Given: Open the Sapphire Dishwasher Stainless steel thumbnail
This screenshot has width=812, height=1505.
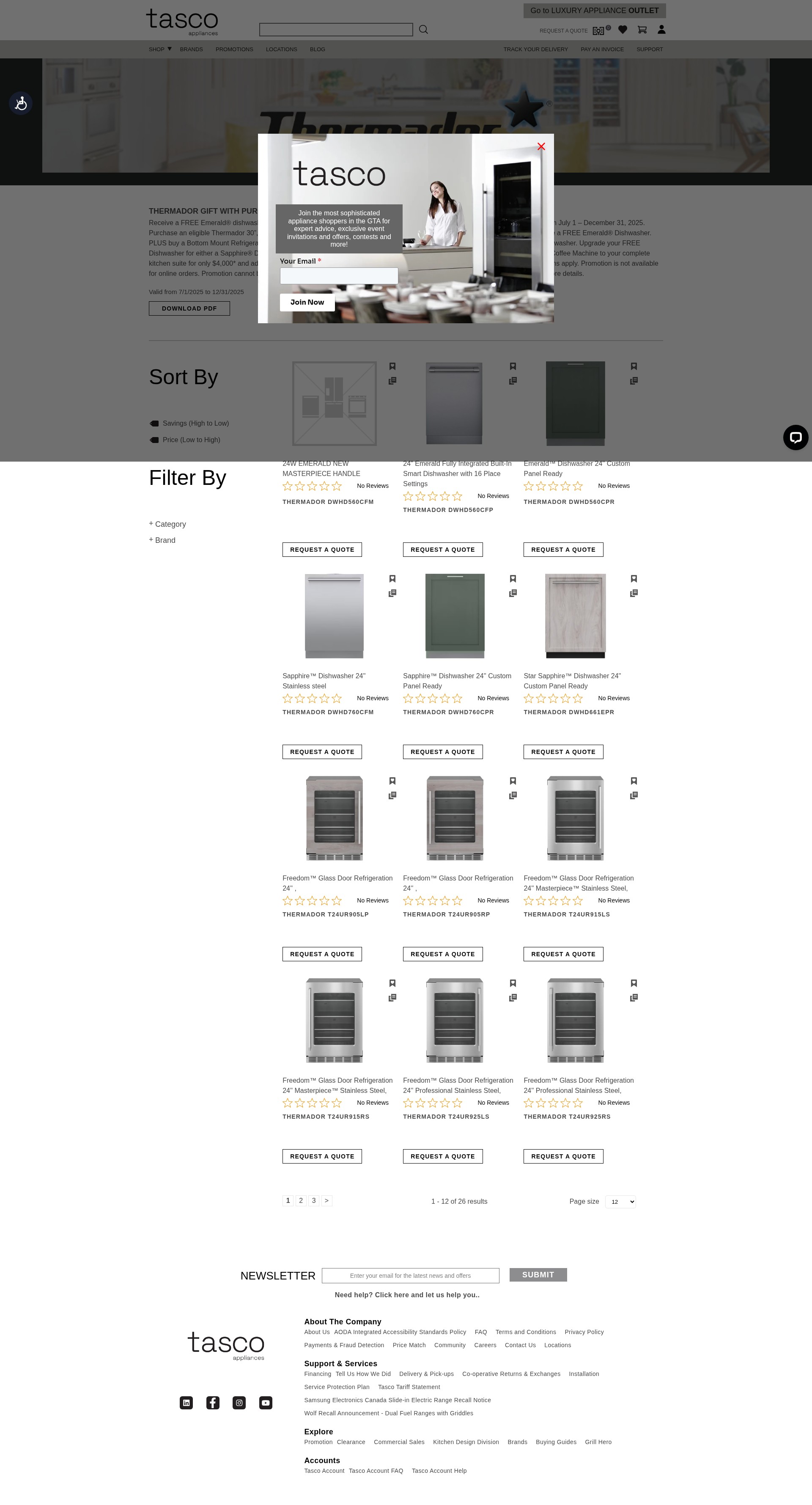Looking at the screenshot, I should pos(334,616).
